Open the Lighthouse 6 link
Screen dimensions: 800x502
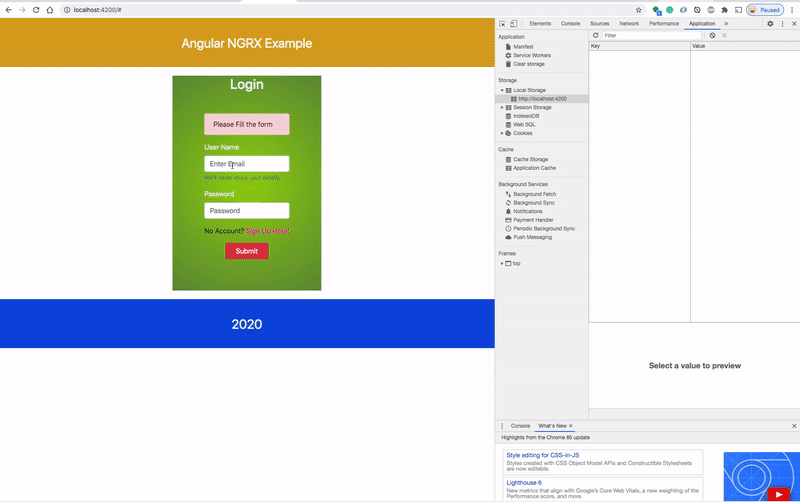click(x=524, y=483)
